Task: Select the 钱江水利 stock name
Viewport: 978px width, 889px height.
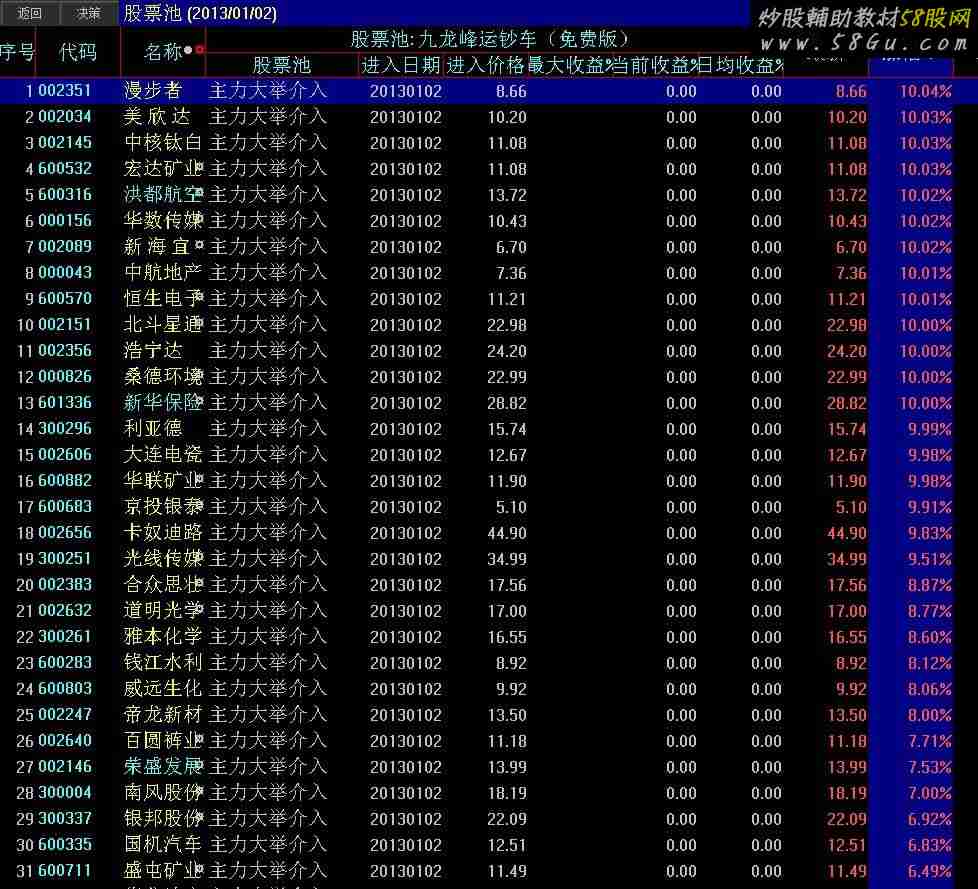Action: click(x=163, y=663)
